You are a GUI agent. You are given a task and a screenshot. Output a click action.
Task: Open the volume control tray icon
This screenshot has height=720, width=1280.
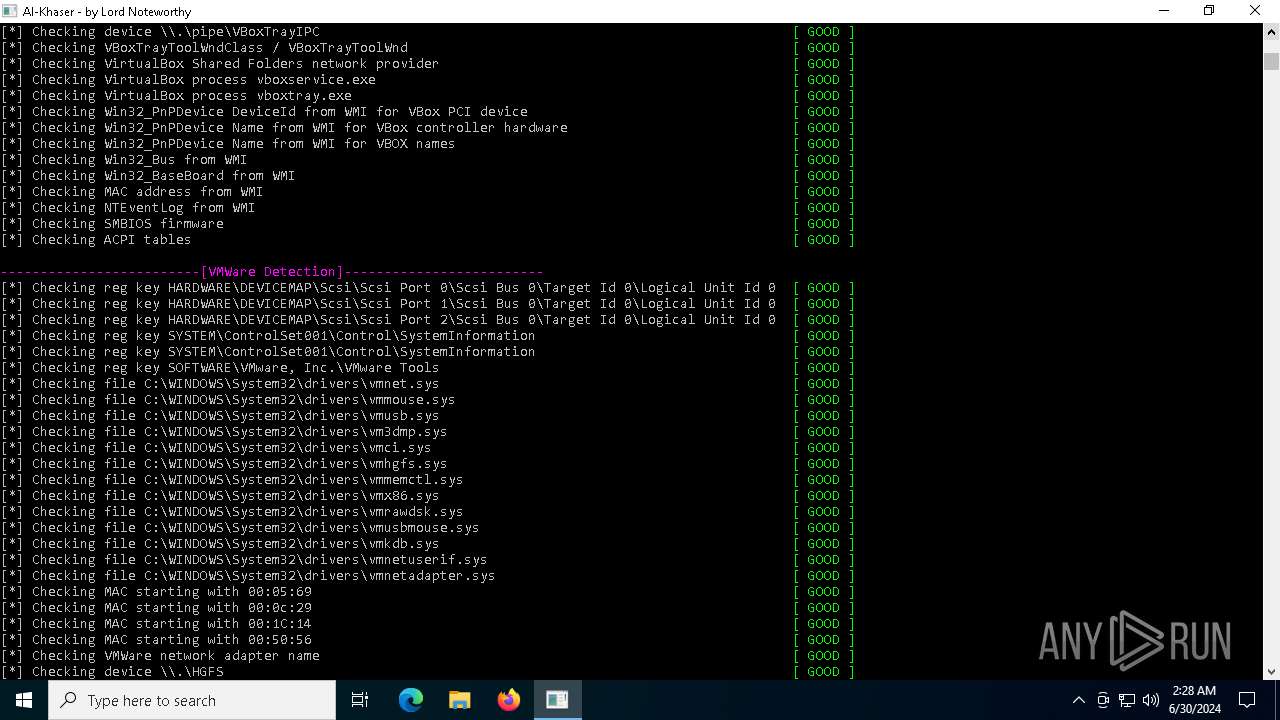coord(1151,700)
